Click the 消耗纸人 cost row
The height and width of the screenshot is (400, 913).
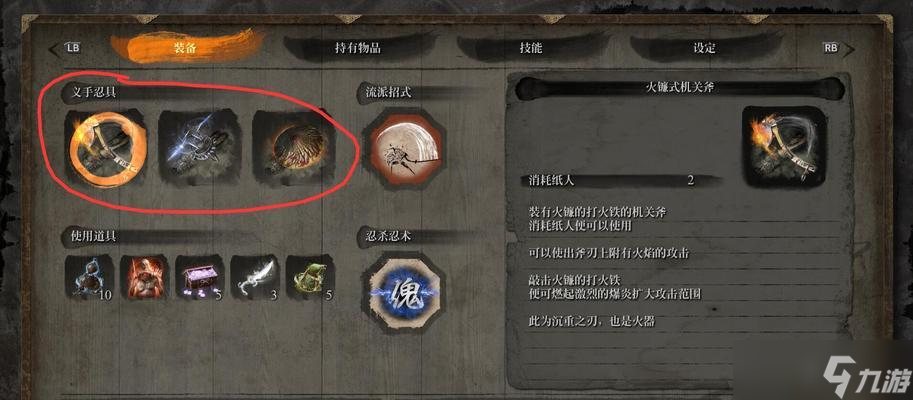coord(619,180)
